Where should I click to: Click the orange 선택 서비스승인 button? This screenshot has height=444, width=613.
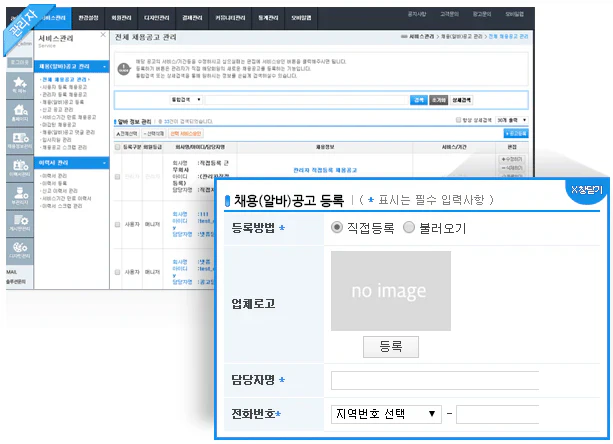pos(186,134)
